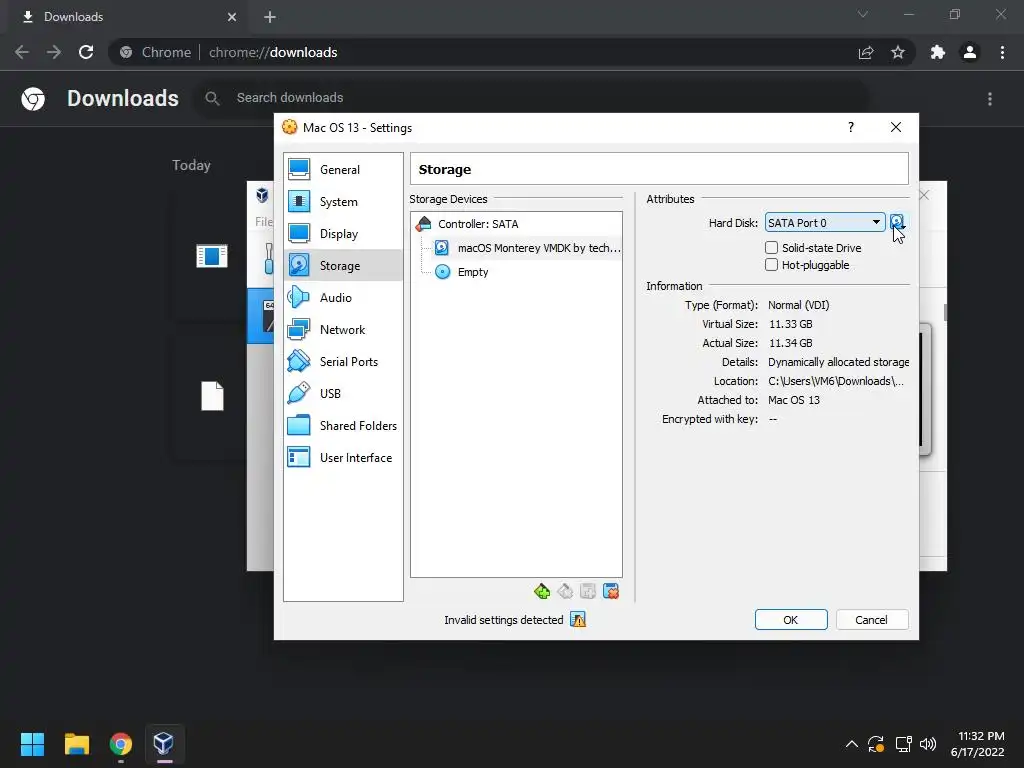The width and height of the screenshot is (1024, 768).
Task: Open the taskbar clock and date
Action: (x=978, y=744)
